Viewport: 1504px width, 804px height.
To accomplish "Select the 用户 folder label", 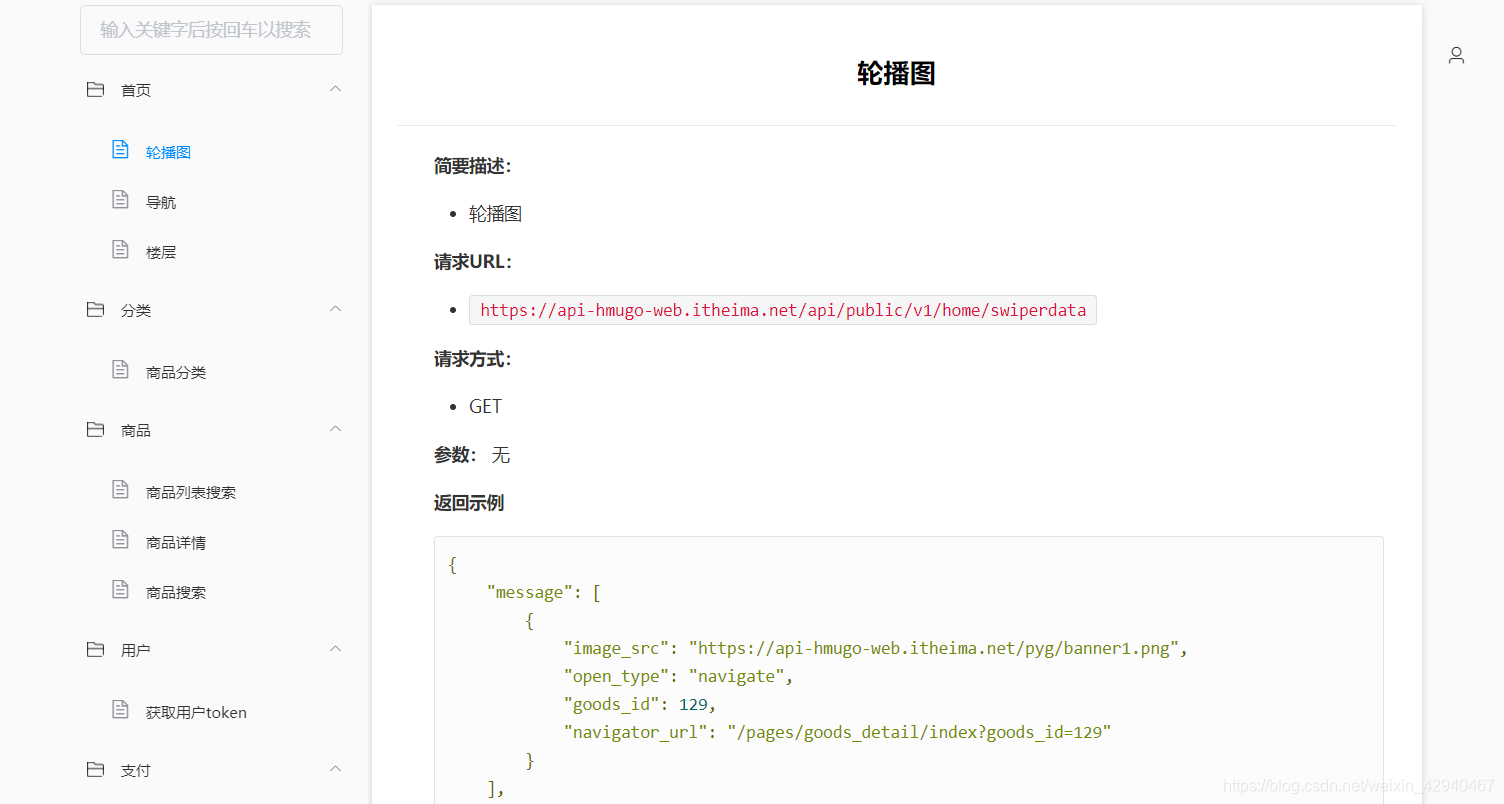I will 136,650.
